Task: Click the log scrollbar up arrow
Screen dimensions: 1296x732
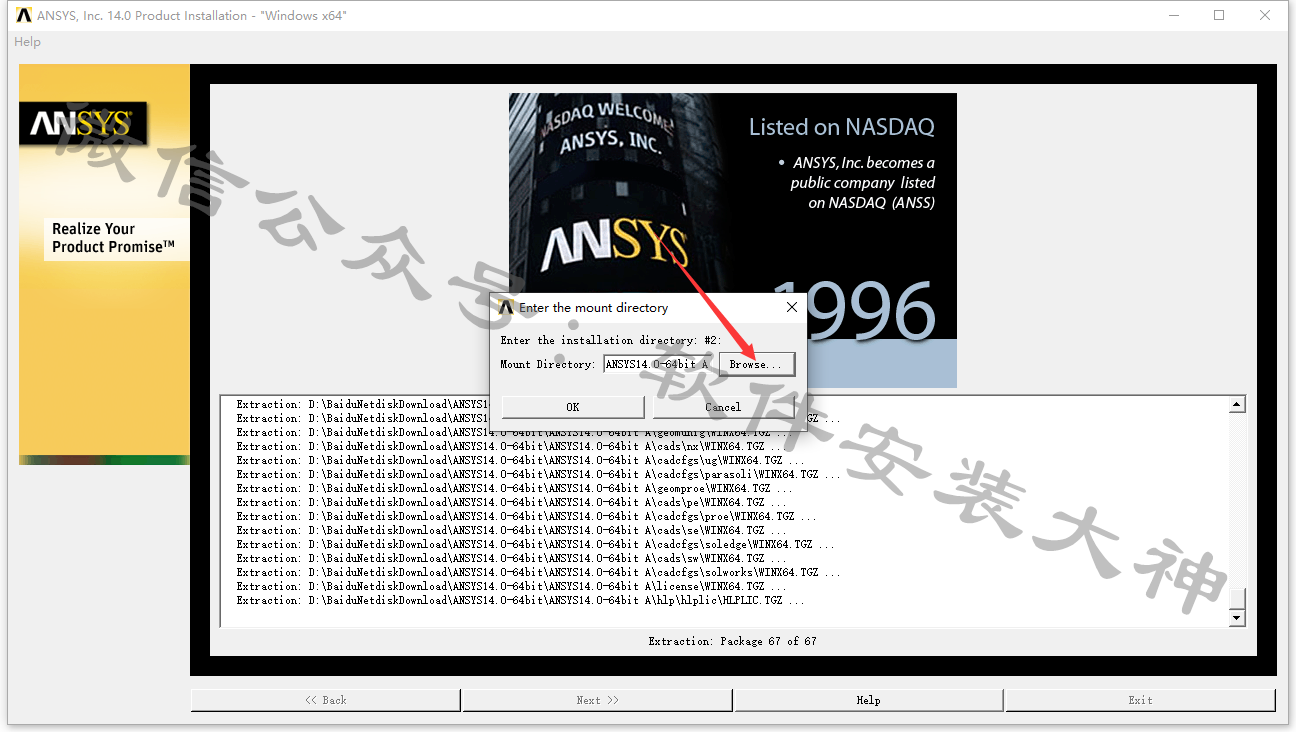Action: click(1237, 404)
